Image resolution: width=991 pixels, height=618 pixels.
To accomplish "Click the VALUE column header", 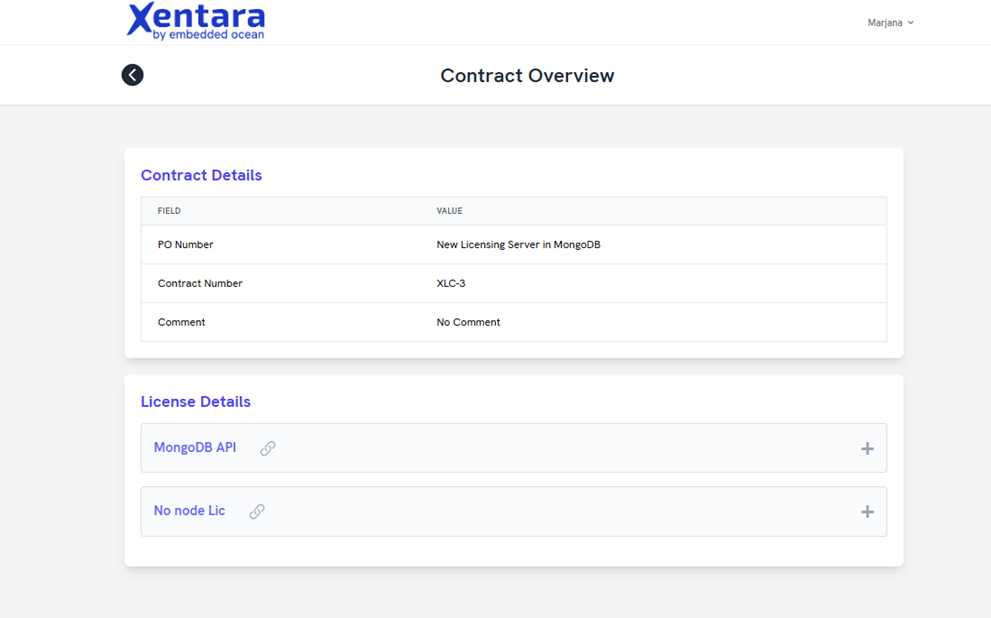I will (449, 211).
